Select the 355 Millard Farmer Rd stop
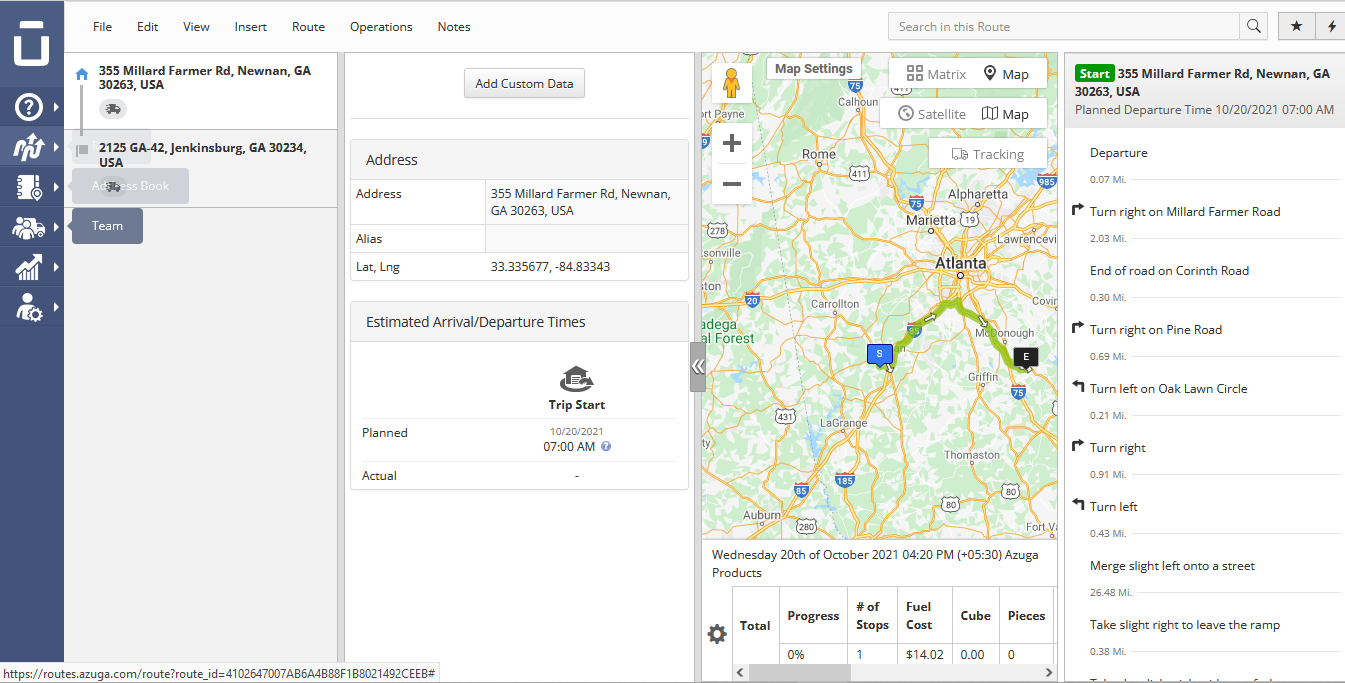The height and width of the screenshot is (683, 1345). [x=200, y=91]
